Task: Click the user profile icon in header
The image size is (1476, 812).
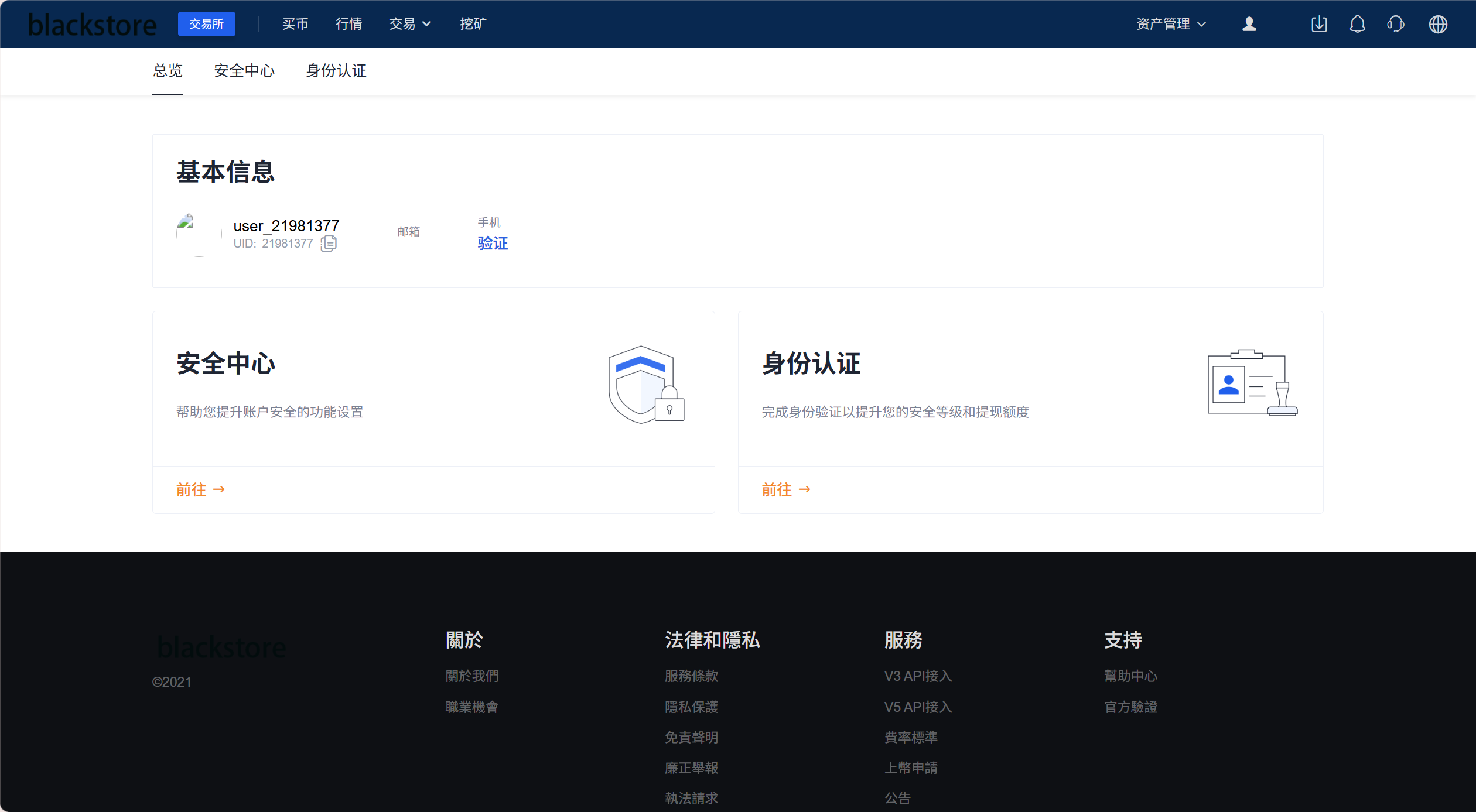Action: [1249, 24]
